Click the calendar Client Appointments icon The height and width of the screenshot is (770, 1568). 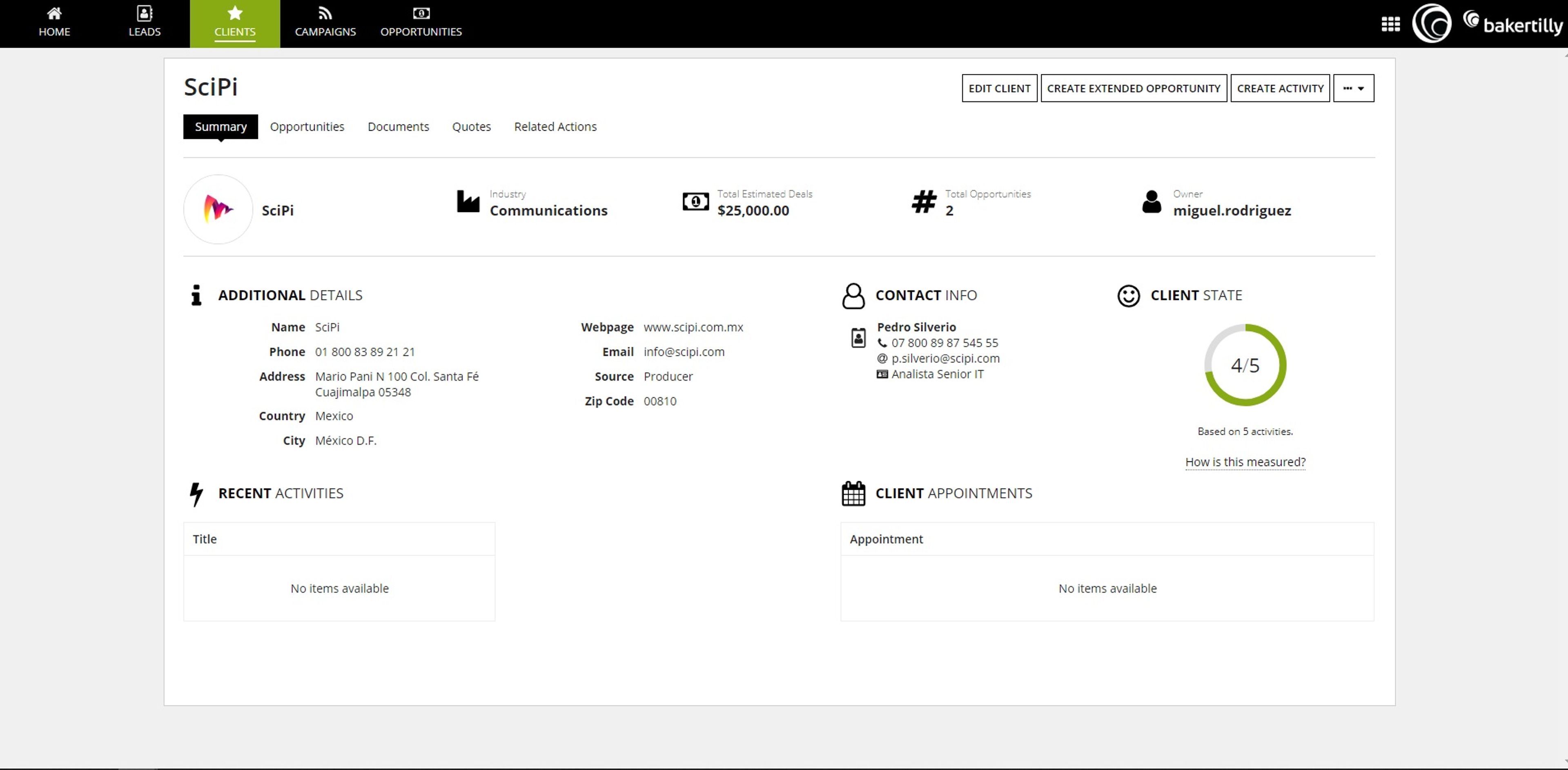[853, 493]
